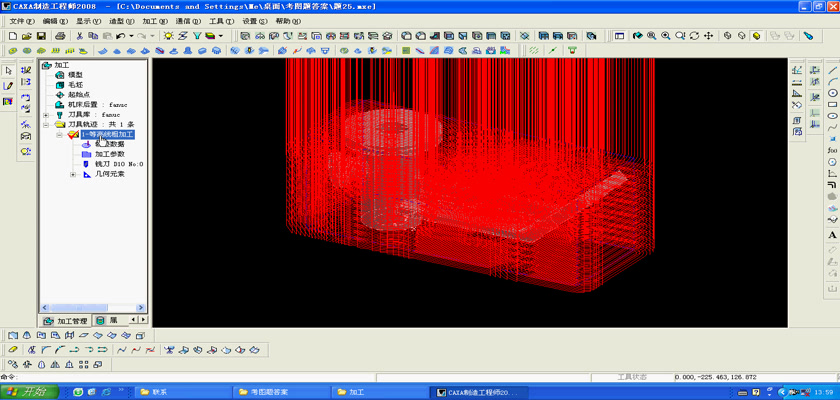Select the 起始点 node in the tree
840x400 pixels.
[79, 95]
